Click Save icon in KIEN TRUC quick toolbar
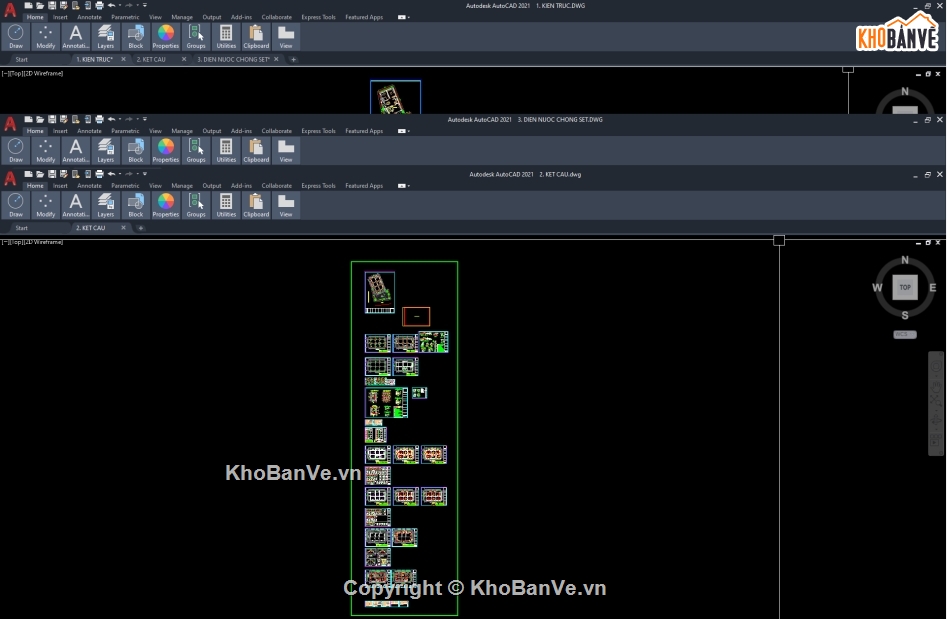The width and height of the screenshot is (950, 619). point(51,5)
